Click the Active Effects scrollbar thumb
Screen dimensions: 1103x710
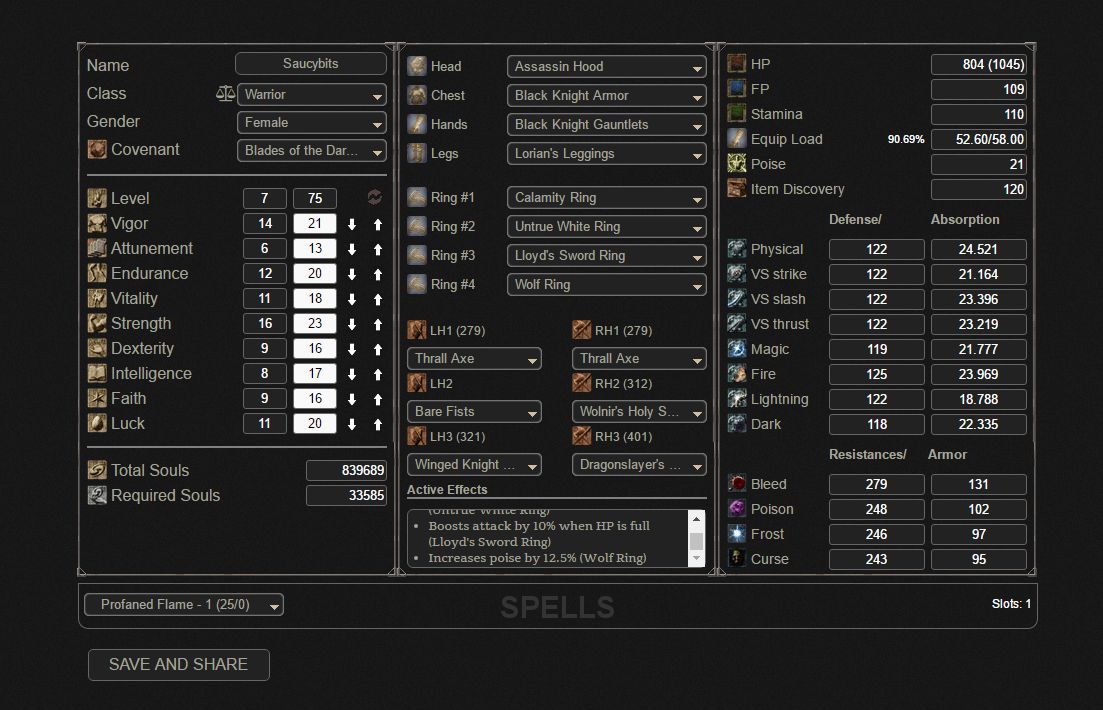pos(696,540)
